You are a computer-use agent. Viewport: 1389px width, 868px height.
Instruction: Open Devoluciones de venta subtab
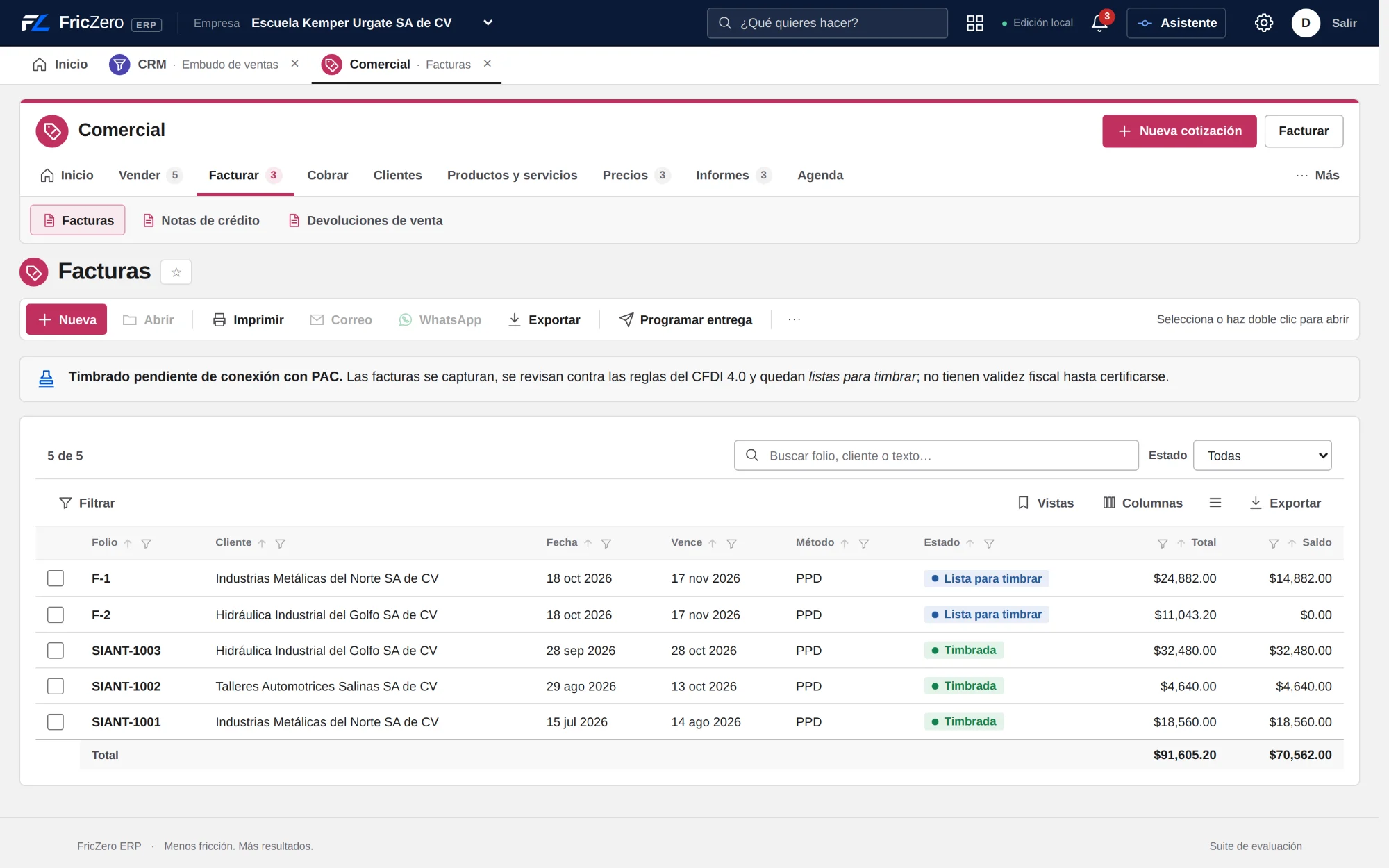[366, 220]
